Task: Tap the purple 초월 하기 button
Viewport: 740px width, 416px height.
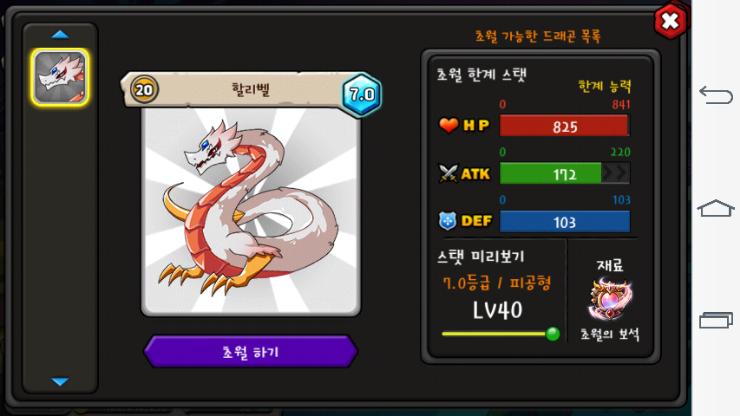Action: (x=251, y=351)
